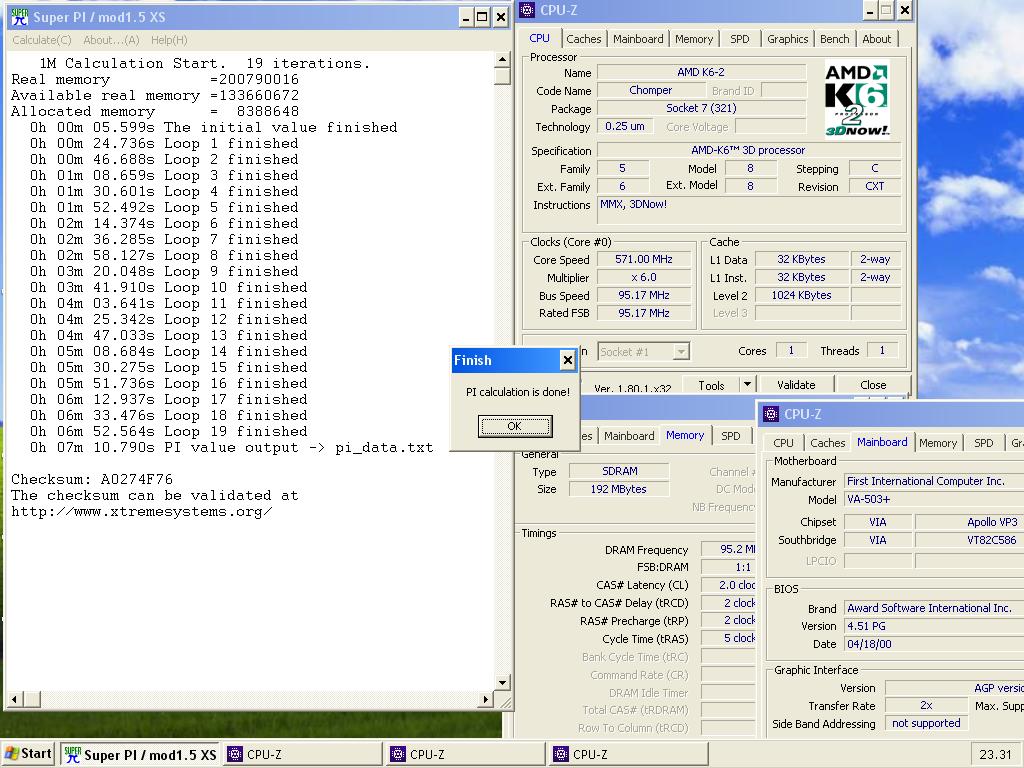The image size is (1024, 768).
Task: Click the AMD K6-2 3DNow logo
Action: coord(857,99)
